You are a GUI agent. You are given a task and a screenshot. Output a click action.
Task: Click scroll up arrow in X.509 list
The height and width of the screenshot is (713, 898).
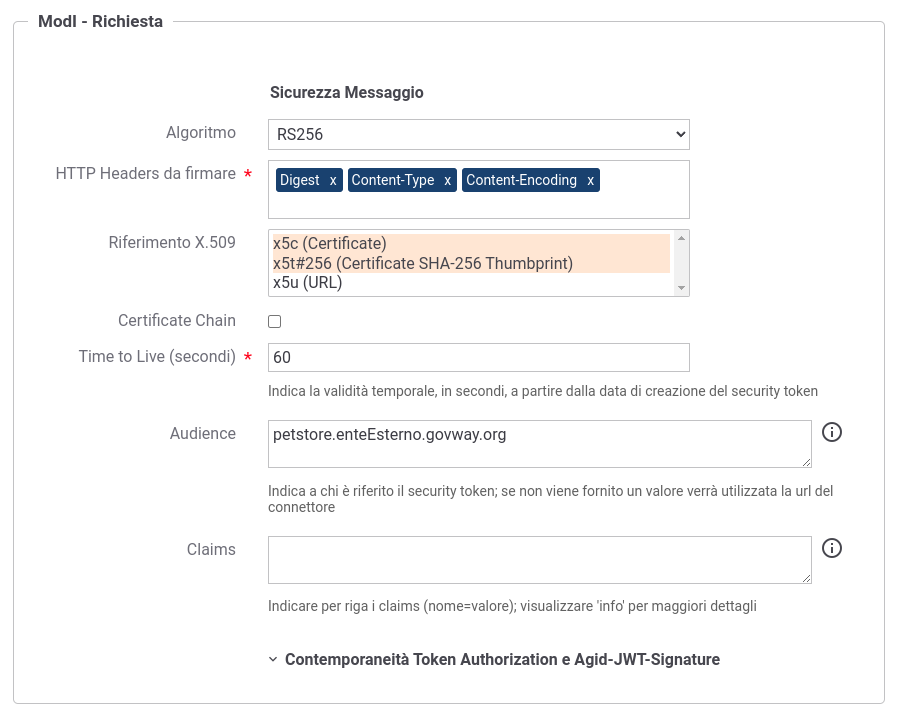[x=682, y=238]
